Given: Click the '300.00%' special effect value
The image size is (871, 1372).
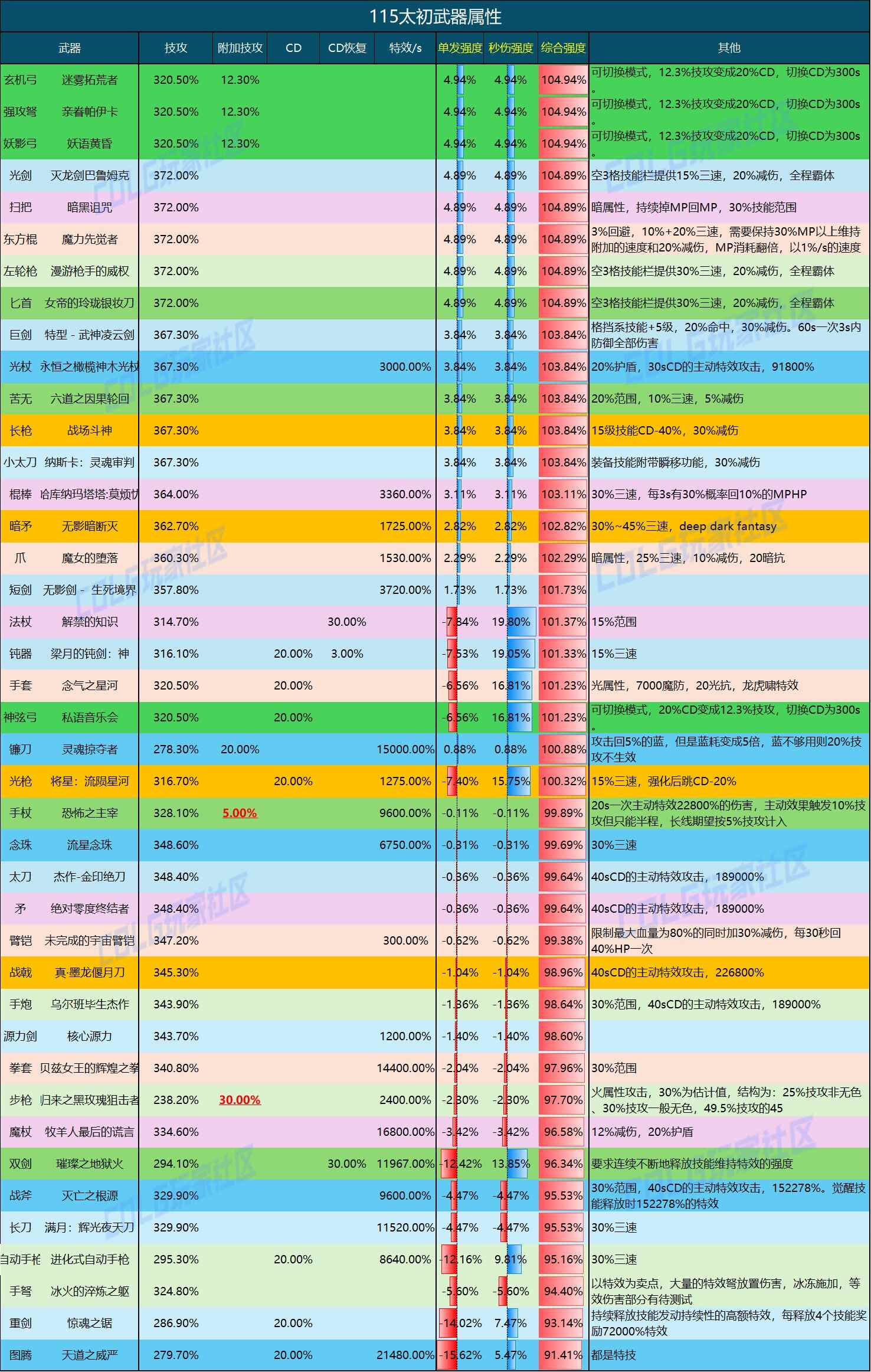Looking at the screenshot, I should pyautogui.click(x=405, y=940).
